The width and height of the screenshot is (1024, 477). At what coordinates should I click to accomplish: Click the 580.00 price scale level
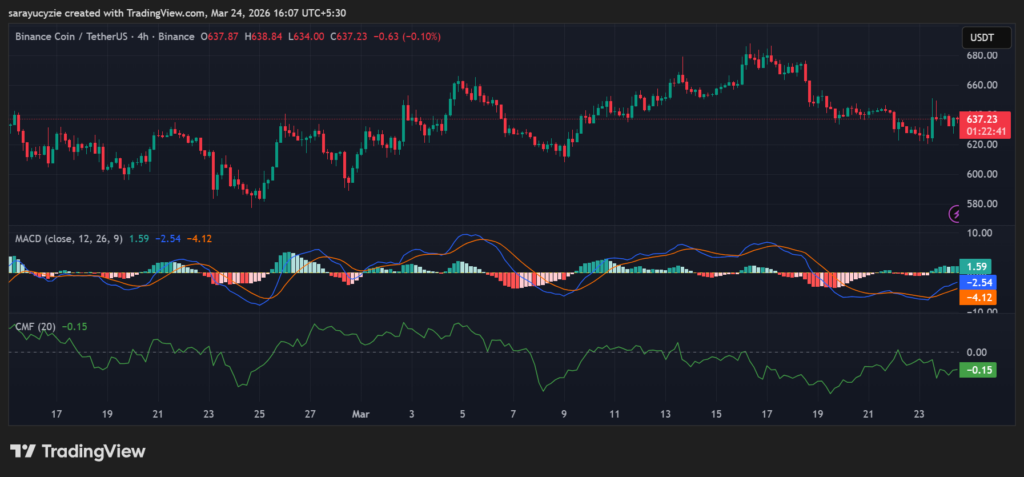pos(980,204)
